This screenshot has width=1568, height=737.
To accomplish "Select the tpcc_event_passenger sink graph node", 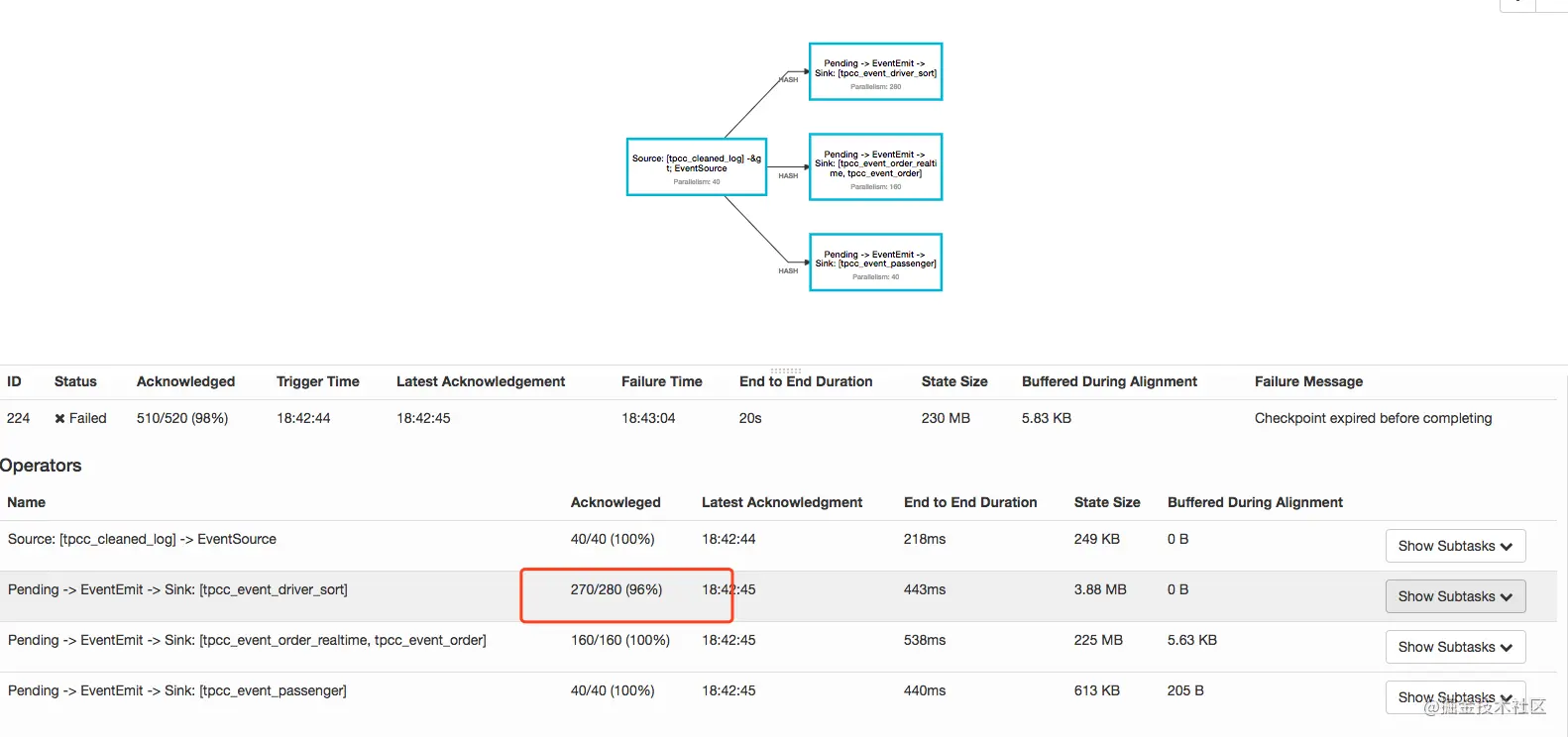I will coord(875,263).
